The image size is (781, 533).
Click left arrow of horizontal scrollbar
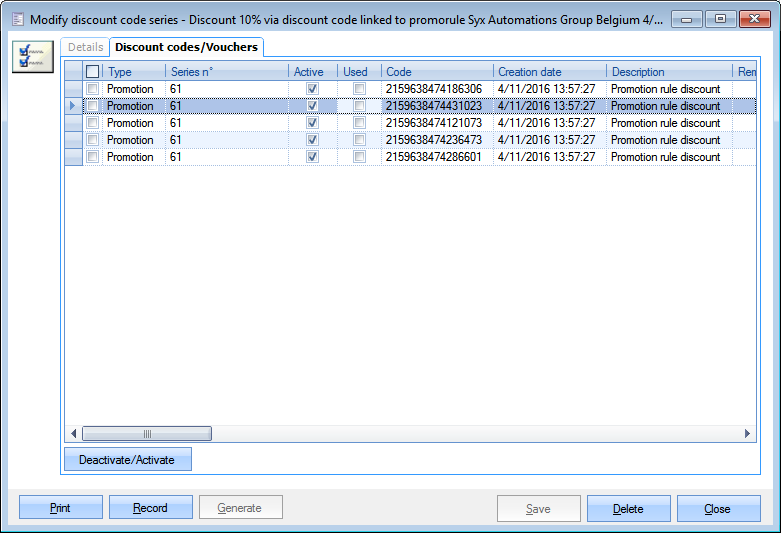coord(73,434)
